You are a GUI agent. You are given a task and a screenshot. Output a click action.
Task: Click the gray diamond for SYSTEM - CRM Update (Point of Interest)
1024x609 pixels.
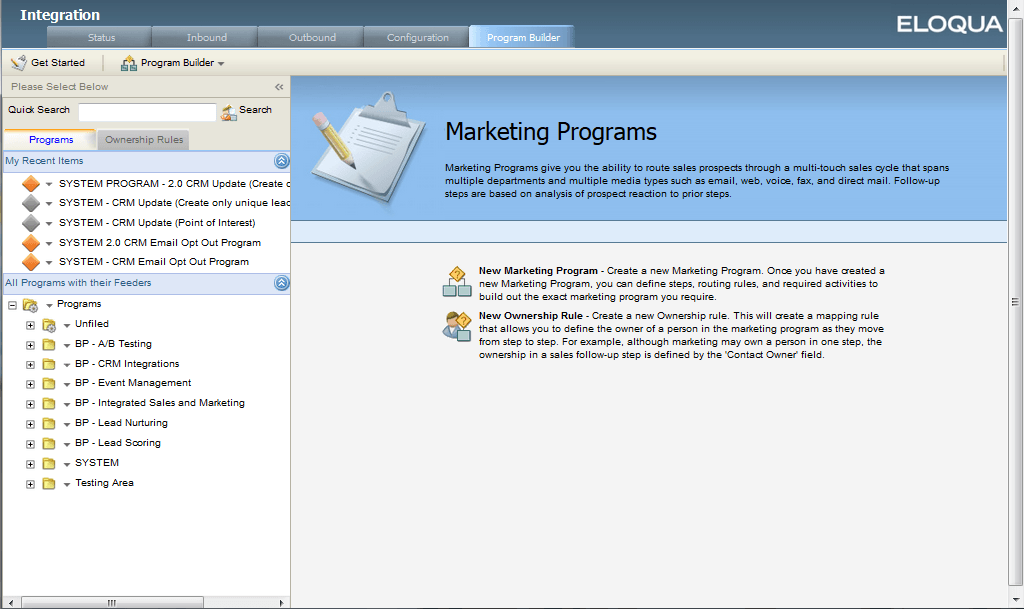tap(30, 222)
